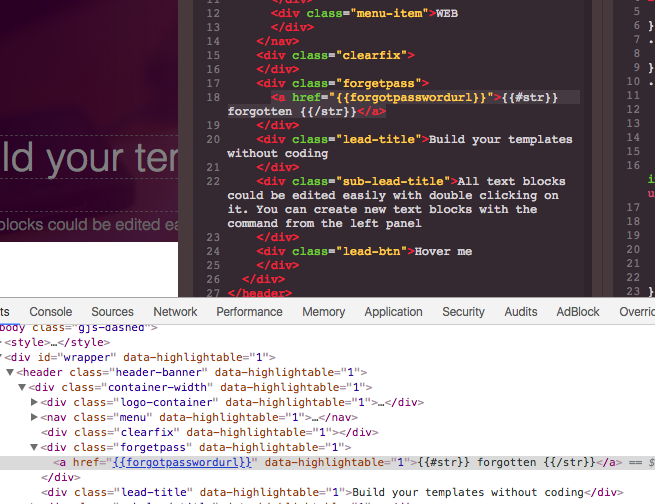Open the Network tab
The image size is (655, 504).
pyautogui.click(x=175, y=312)
